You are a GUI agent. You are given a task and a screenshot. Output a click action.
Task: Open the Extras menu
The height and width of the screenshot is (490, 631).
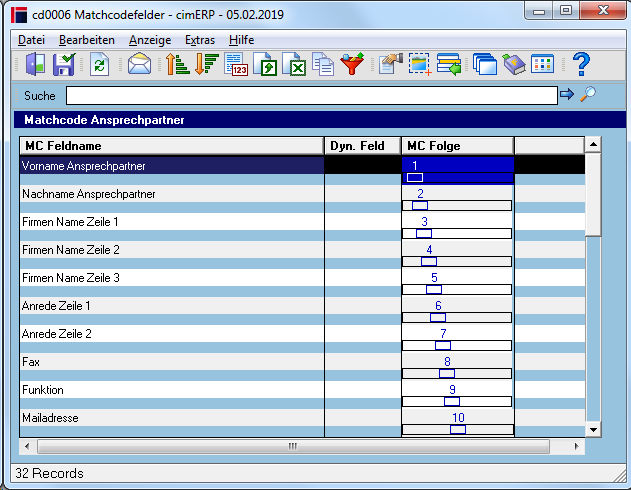click(x=200, y=40)
